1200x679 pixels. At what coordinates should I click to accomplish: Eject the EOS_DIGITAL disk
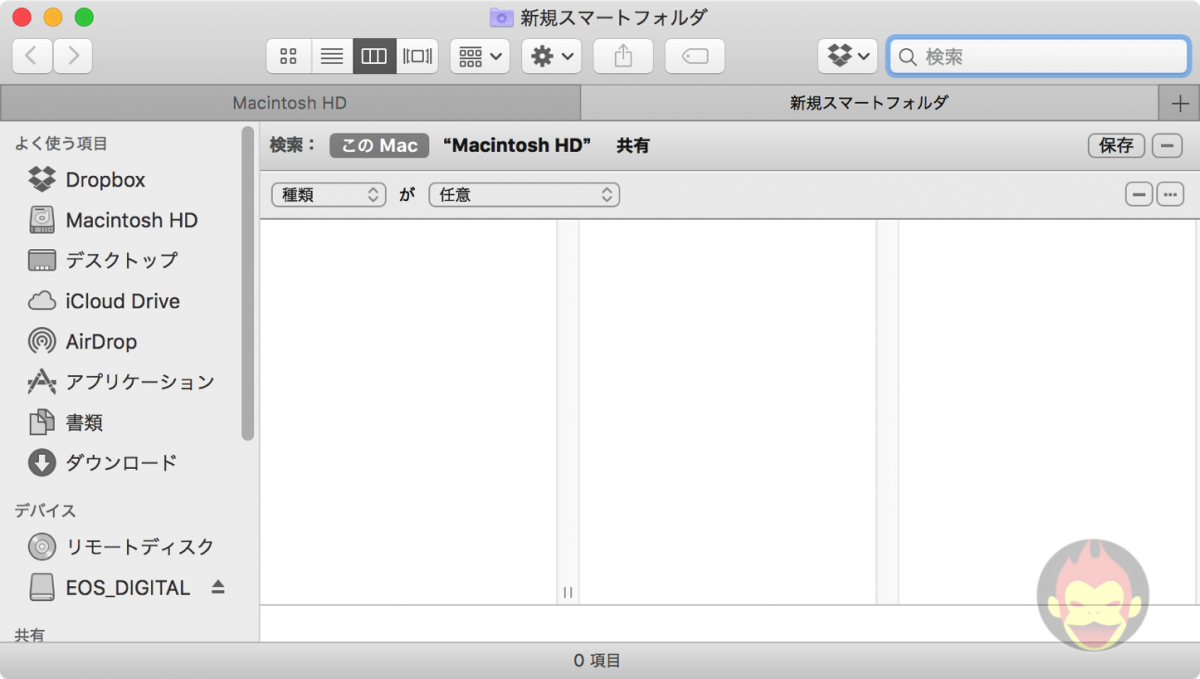[219, 587]
